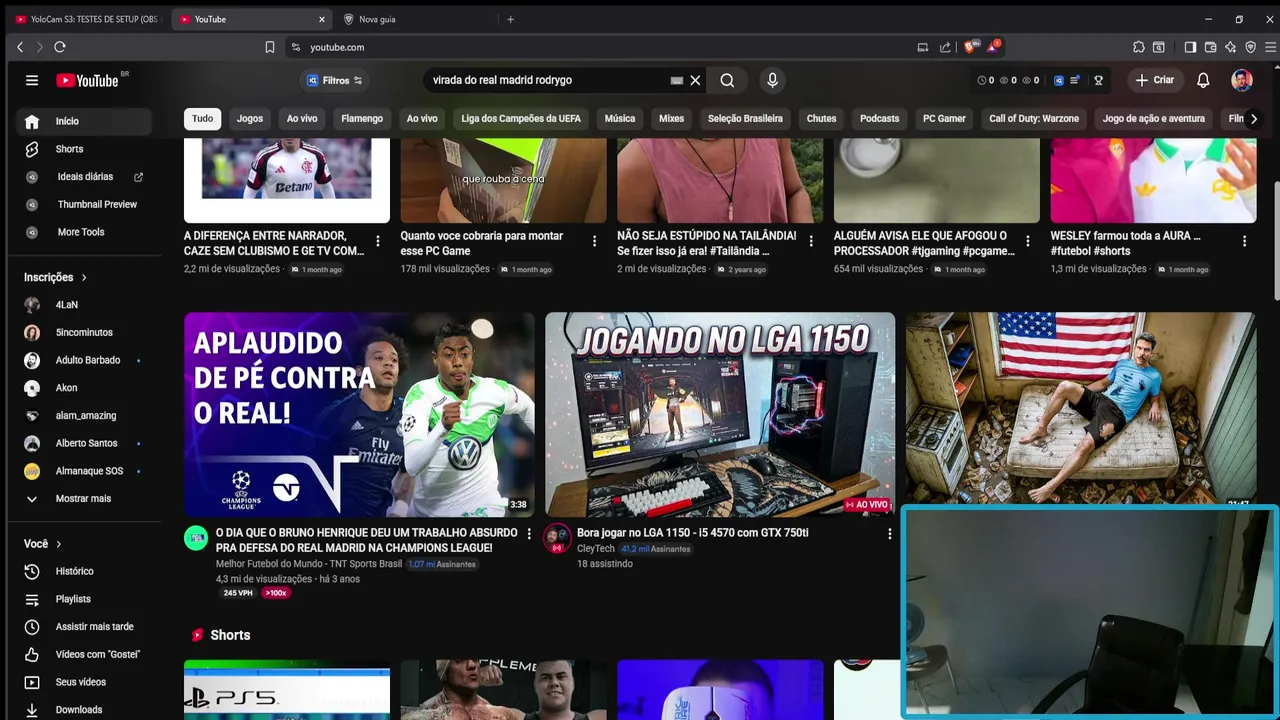Open Ideais diárias in the sidebar
Image resolution: width=1280 pixels, height=720 pixels.
click(x=84, y=177)
